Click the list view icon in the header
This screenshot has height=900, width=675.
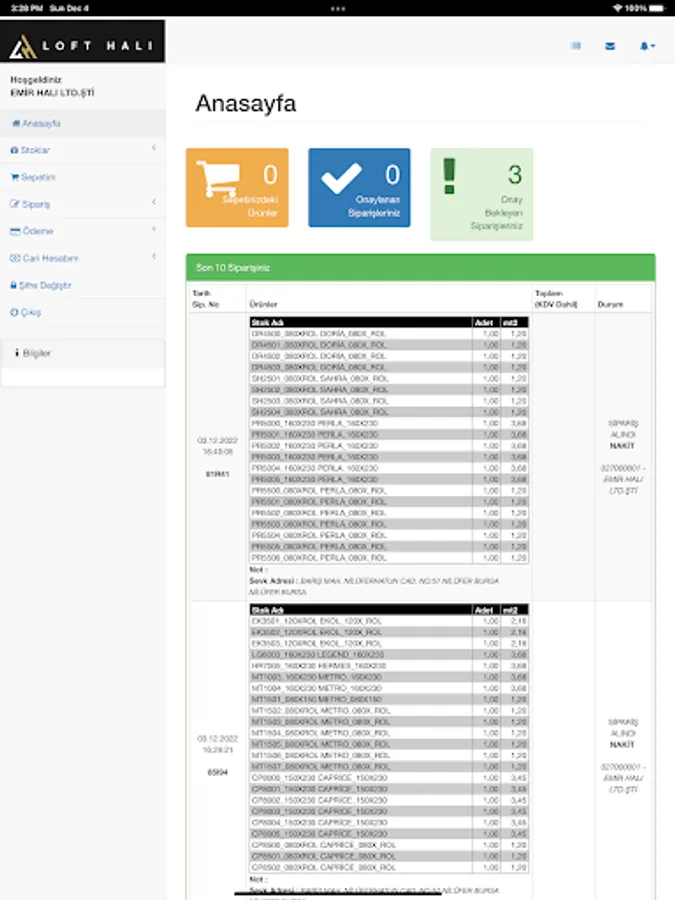tap(576, 46)
